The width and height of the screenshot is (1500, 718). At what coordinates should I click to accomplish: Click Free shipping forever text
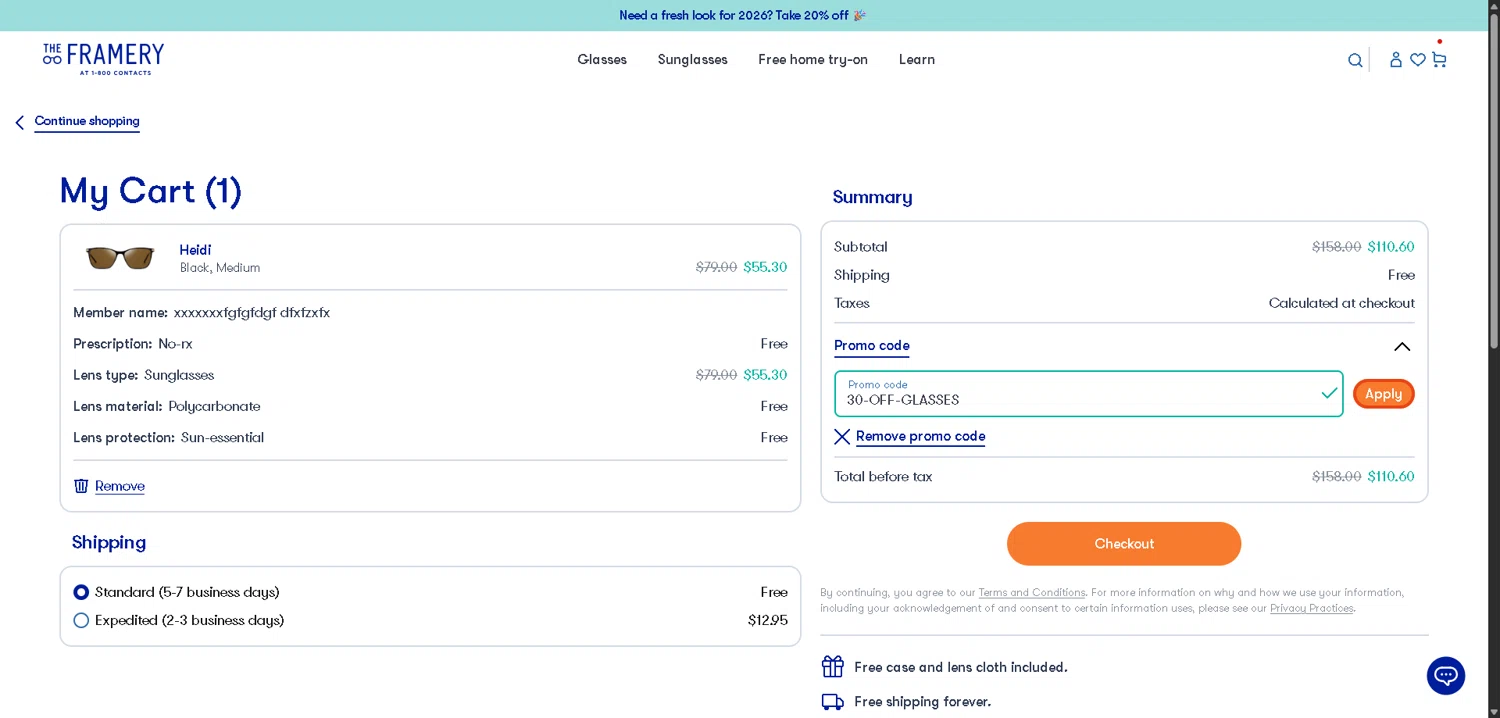tap(923, 702)
